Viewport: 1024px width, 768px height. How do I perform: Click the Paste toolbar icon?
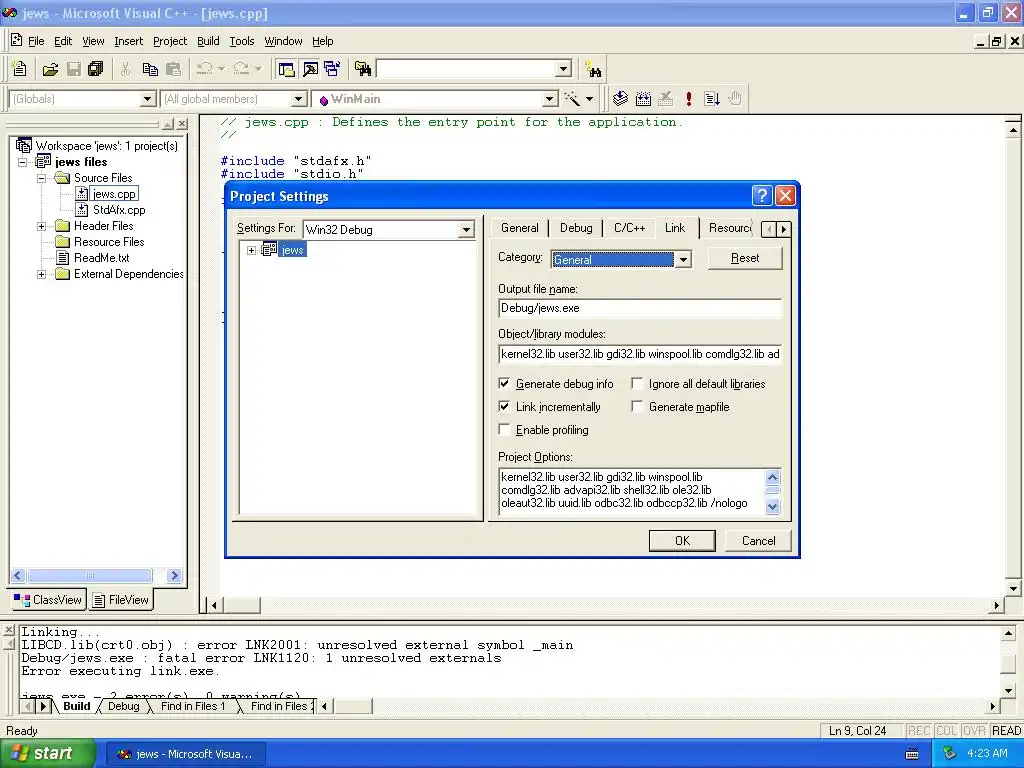pos(173,69)
